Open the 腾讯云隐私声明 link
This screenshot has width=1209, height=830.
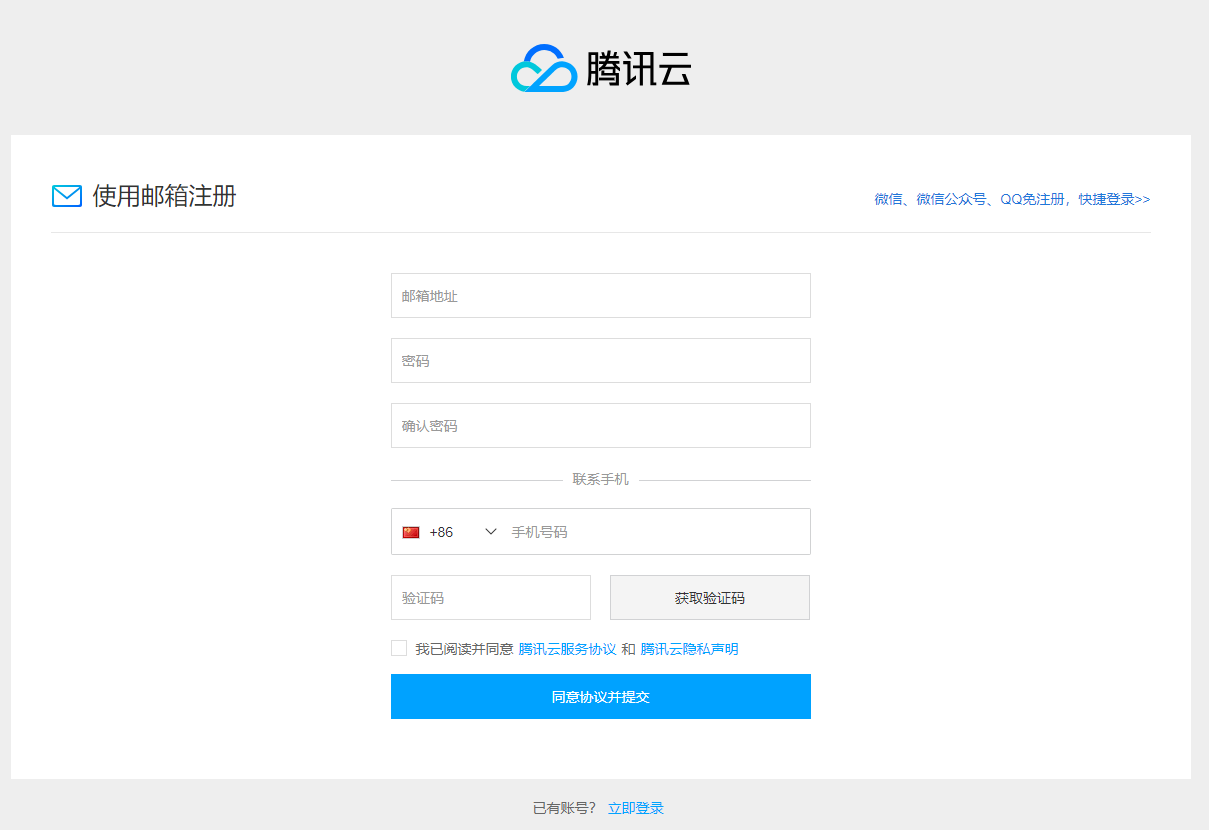tap(689, 649)
